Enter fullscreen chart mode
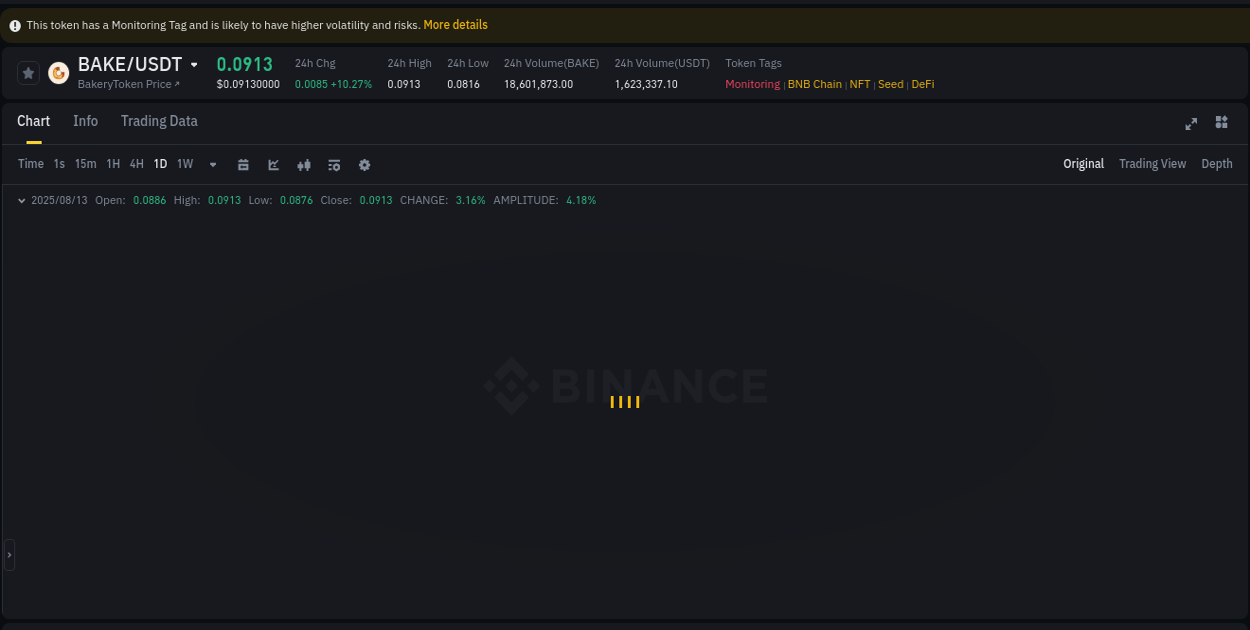 point(1191,124)
